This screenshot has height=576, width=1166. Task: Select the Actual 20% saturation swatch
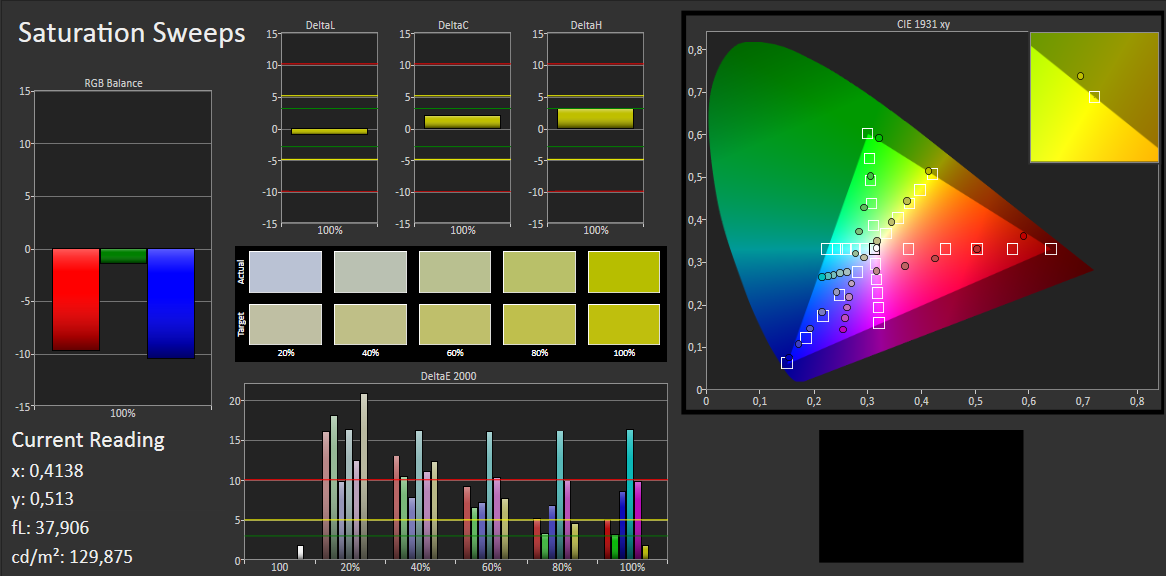286,272
